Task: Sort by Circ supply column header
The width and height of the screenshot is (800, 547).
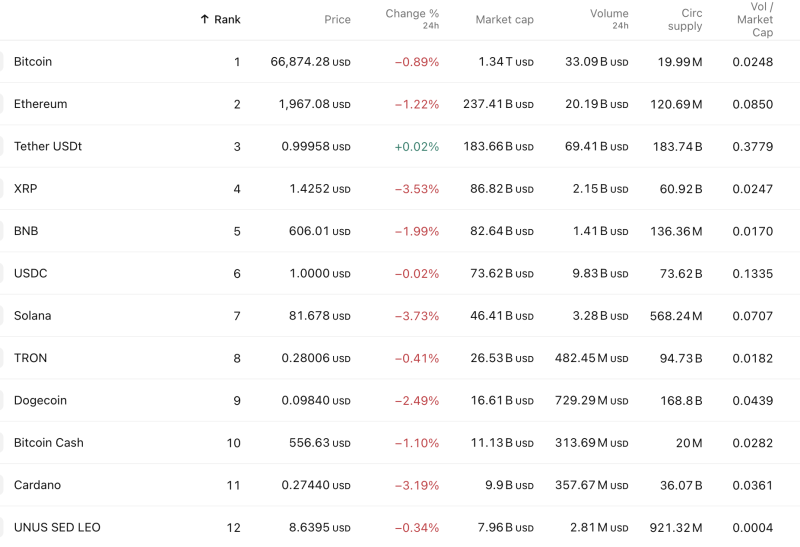Action: [685, 19]
